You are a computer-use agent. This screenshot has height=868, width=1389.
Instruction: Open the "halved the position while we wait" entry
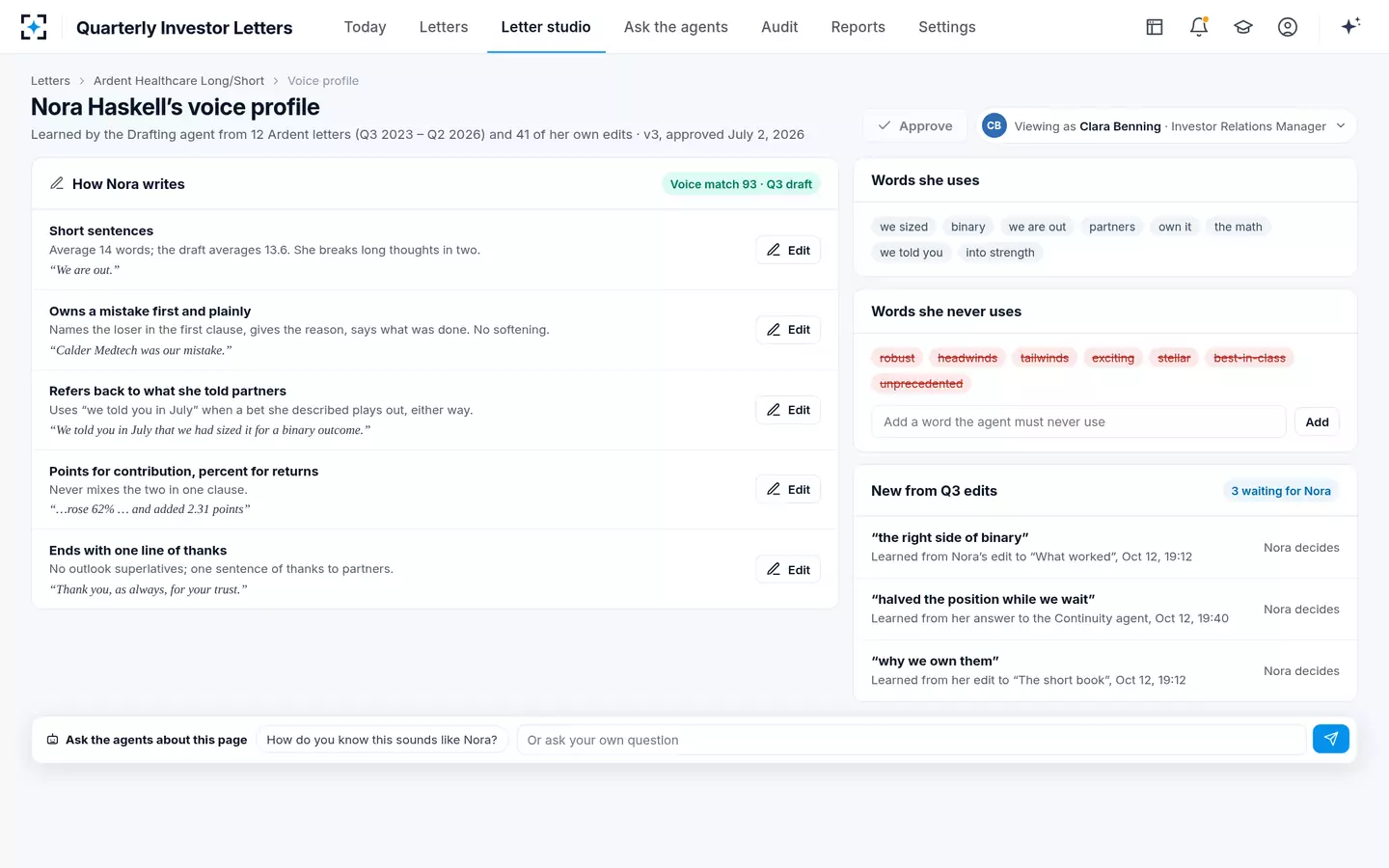1105,610
